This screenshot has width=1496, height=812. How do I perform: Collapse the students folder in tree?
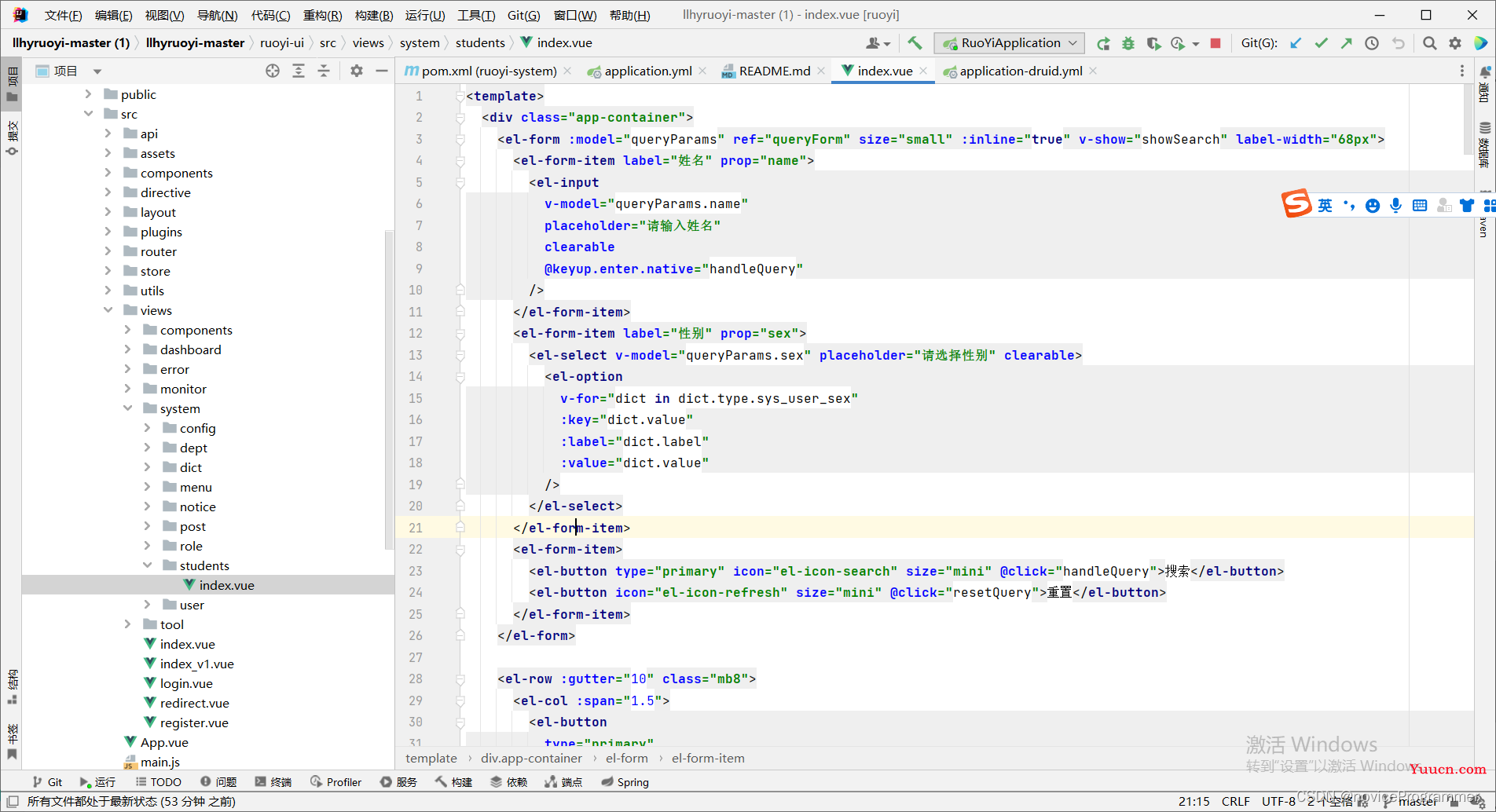click(147, 565)
